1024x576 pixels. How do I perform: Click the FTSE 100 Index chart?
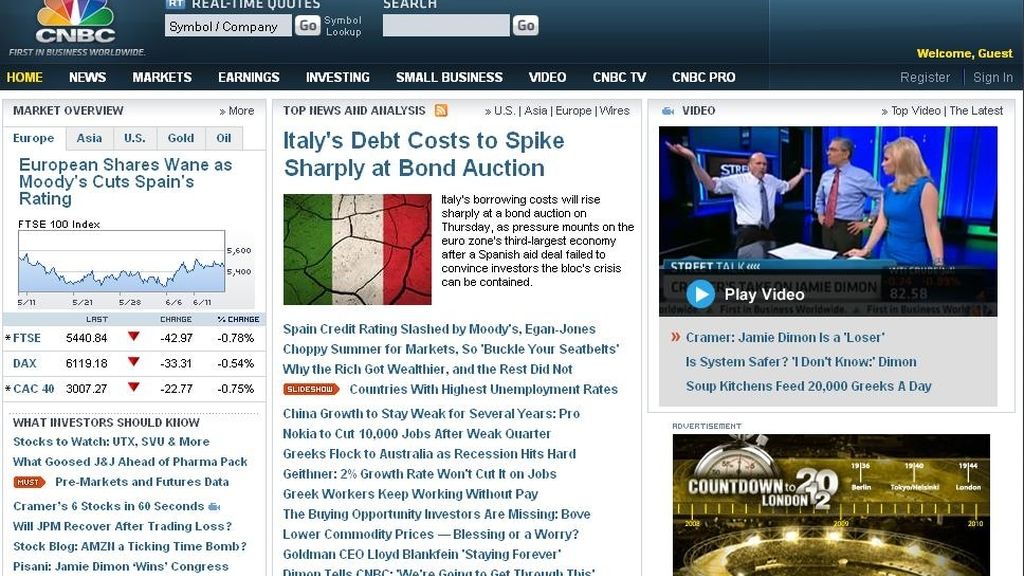click(121, 261)
